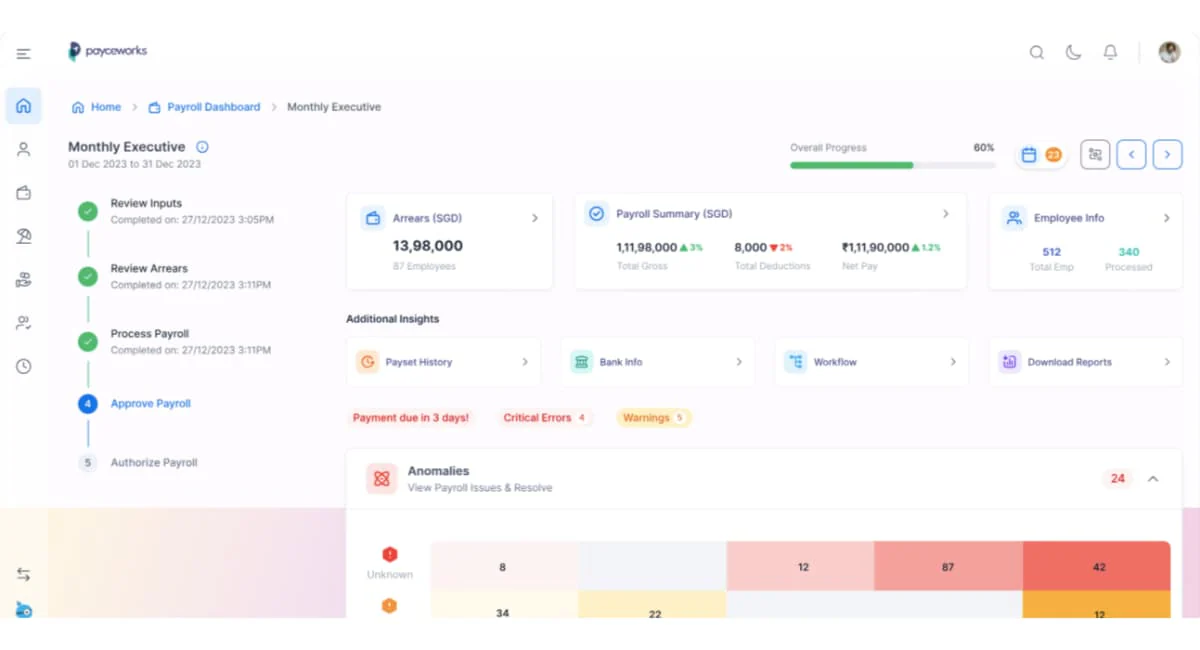Go to previous period arrow
Viewport: 1200px width, 650px height.
(x=1131, y=154)
